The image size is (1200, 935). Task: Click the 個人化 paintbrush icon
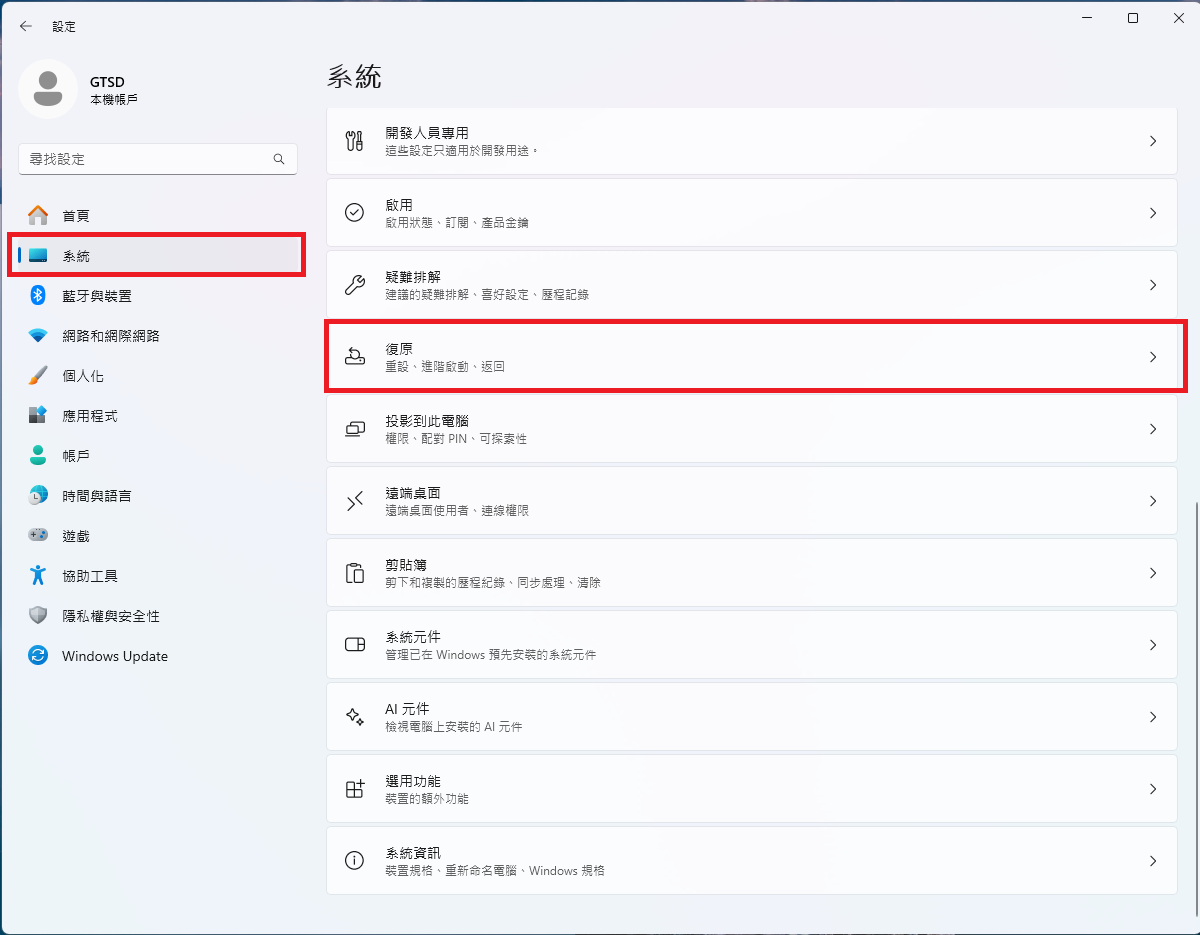pos(38,376)
